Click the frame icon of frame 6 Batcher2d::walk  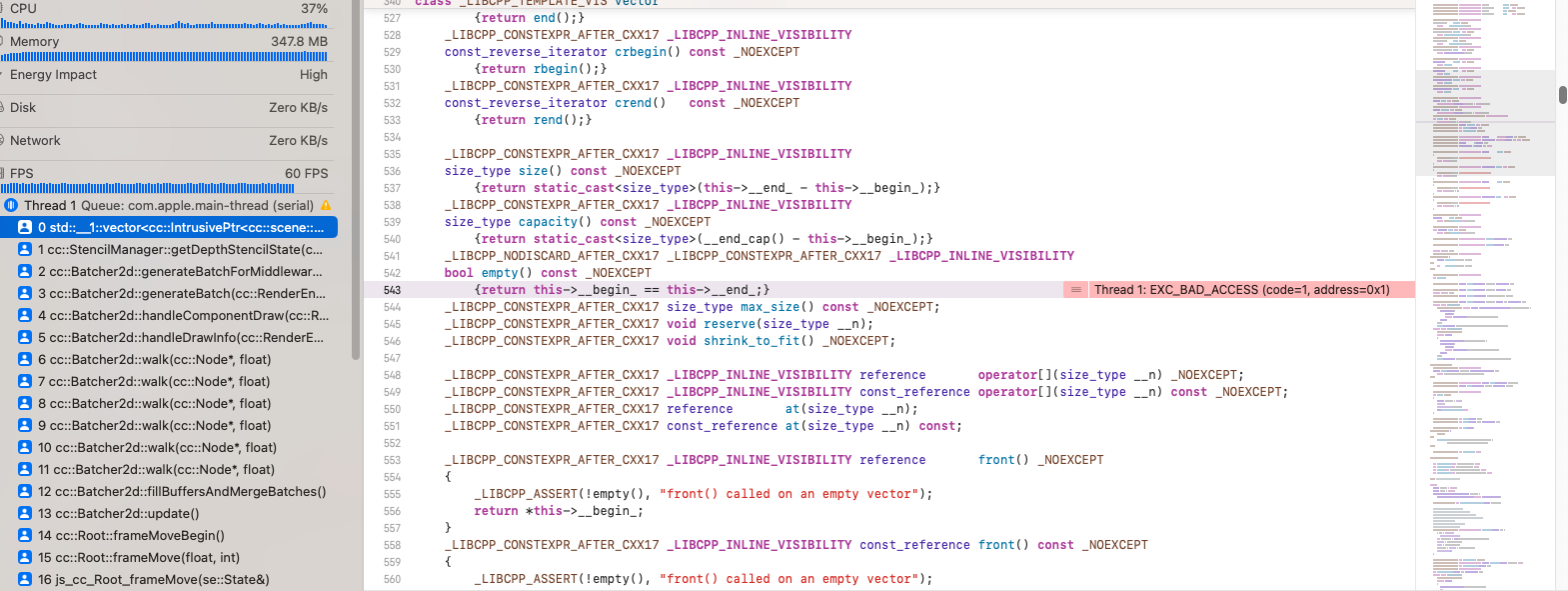pos(25,359)
